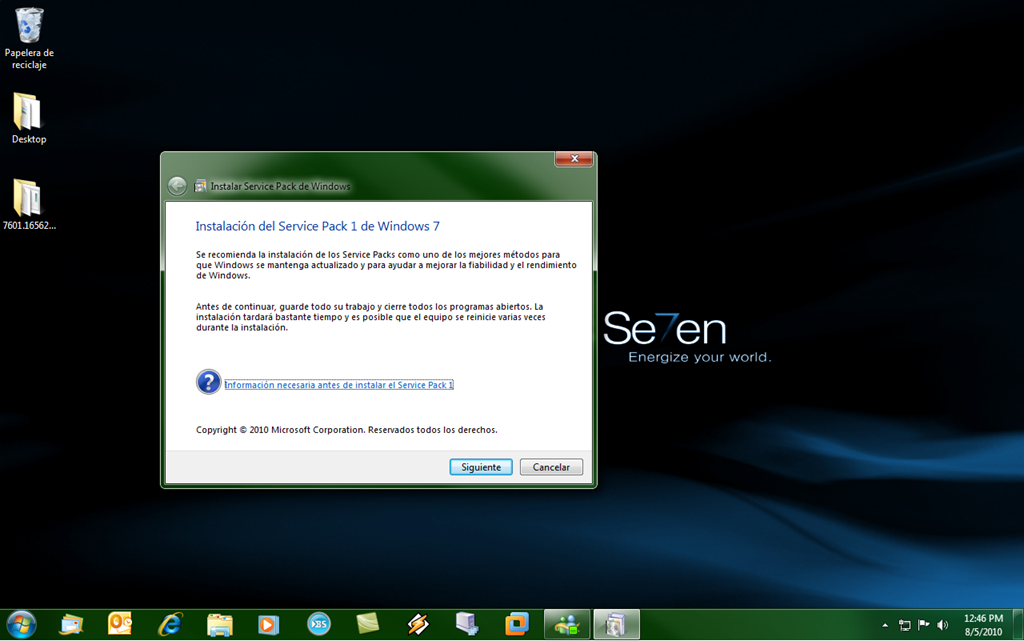1024x641 pixels.
Task: Select the 7601.16562 folder icon
Action: (x=28, y=198)
